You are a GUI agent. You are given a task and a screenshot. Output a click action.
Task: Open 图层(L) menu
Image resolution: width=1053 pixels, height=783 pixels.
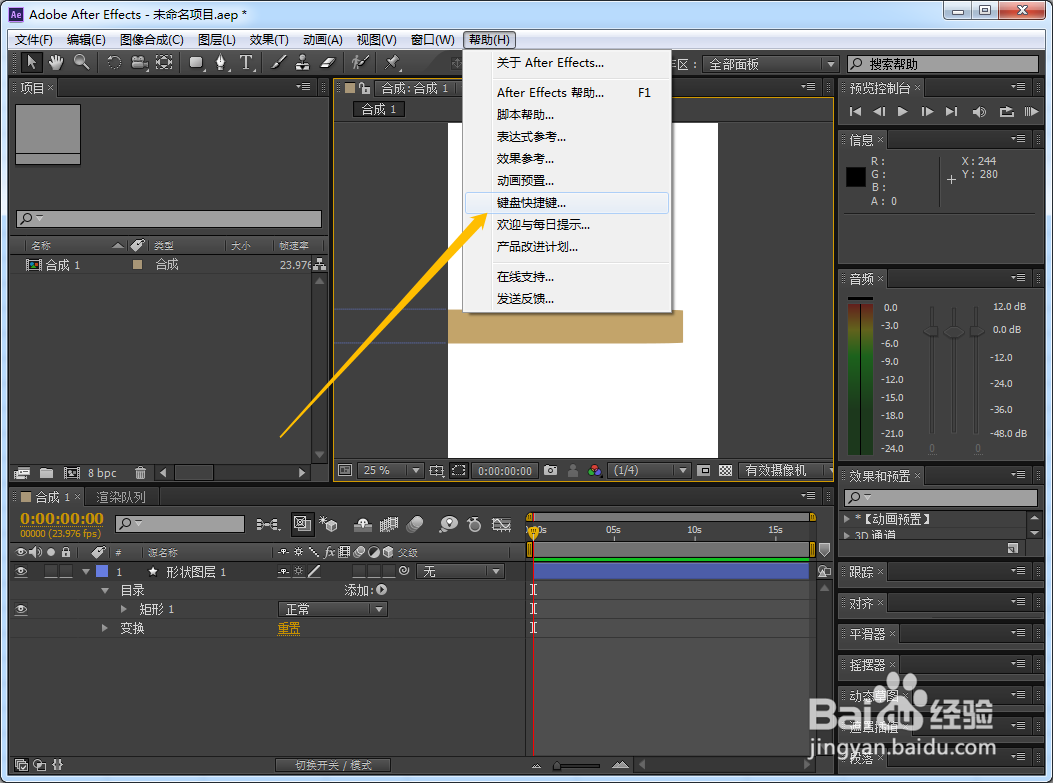tap(216, 40)
